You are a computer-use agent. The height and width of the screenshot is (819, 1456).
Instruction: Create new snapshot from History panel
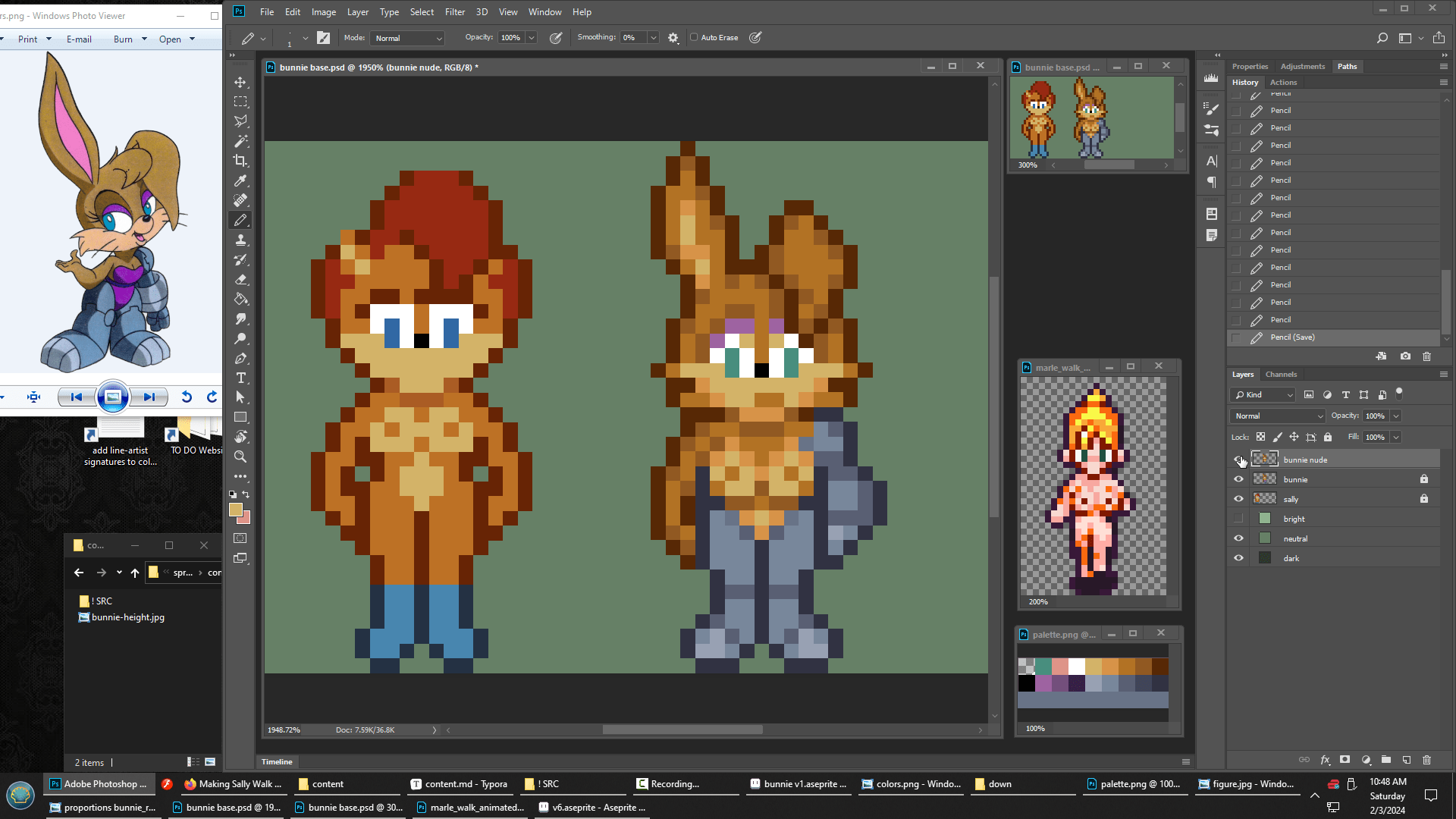[x=1405, y=356]
